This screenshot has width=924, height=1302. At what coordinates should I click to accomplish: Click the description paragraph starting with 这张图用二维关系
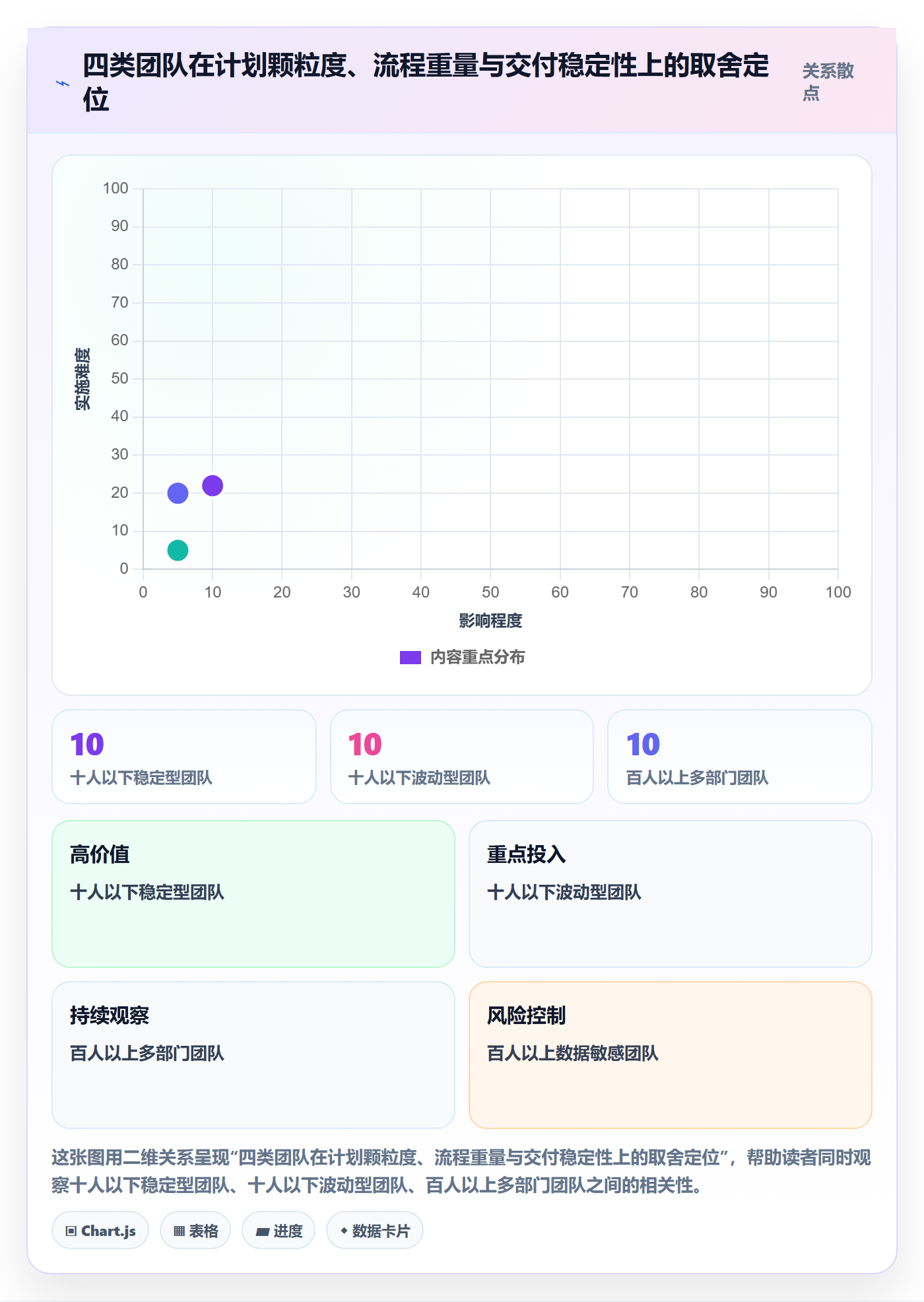point(461,1171)
